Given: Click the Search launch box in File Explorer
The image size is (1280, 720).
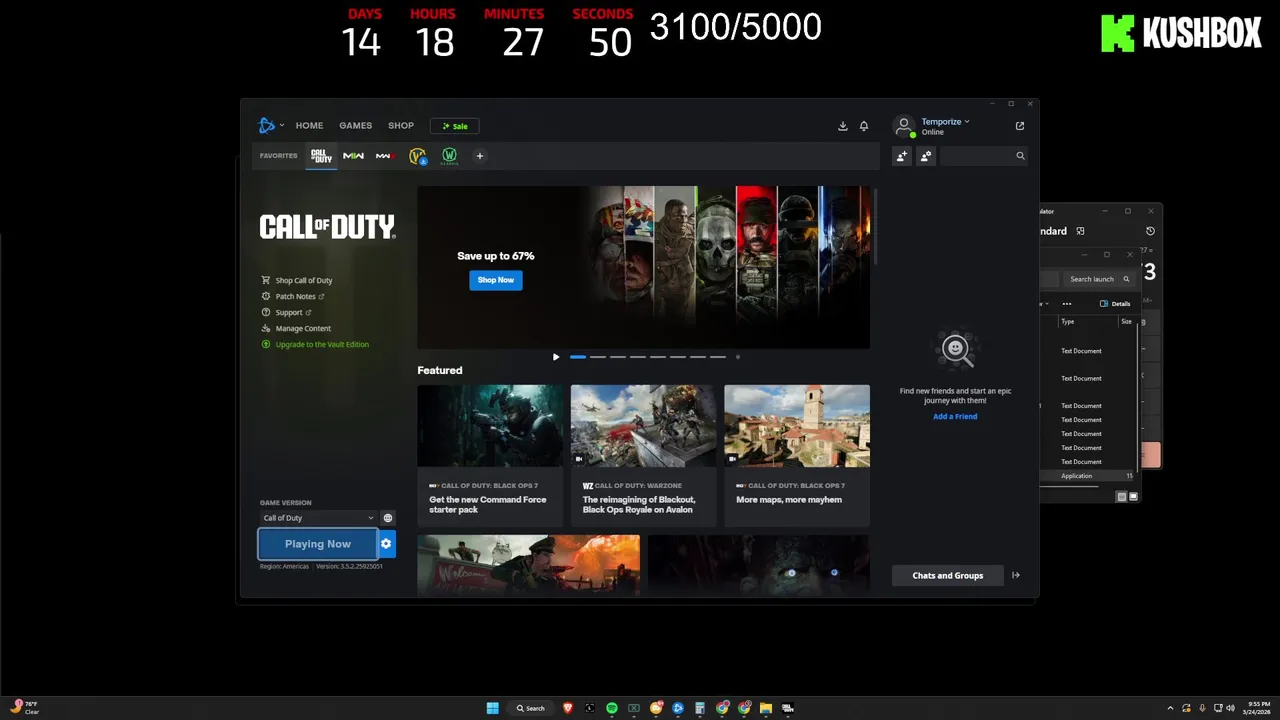Looking at the screenshot, I should (x=1099, y=279).
